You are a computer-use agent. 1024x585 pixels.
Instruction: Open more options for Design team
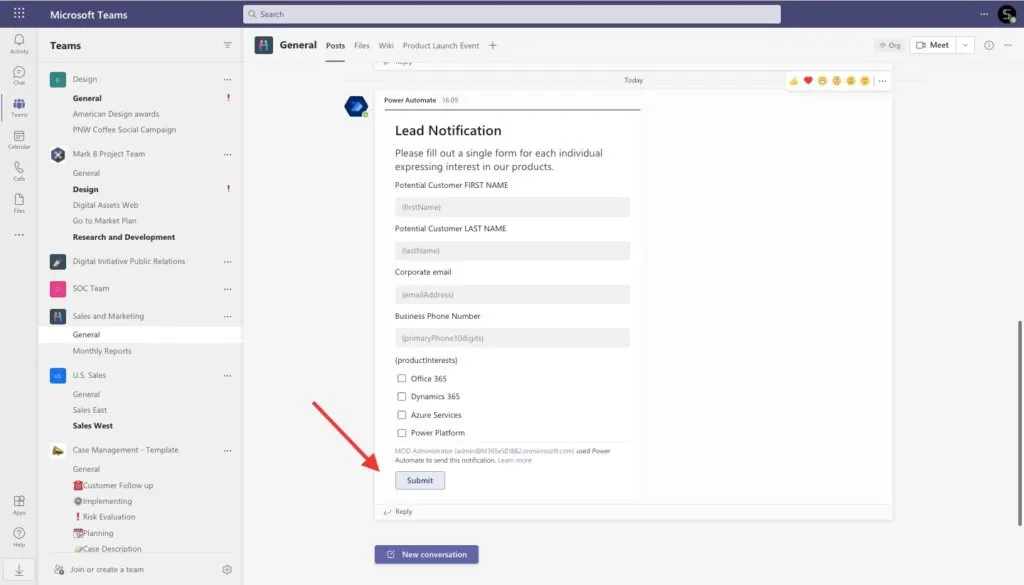tap(227, 79)
